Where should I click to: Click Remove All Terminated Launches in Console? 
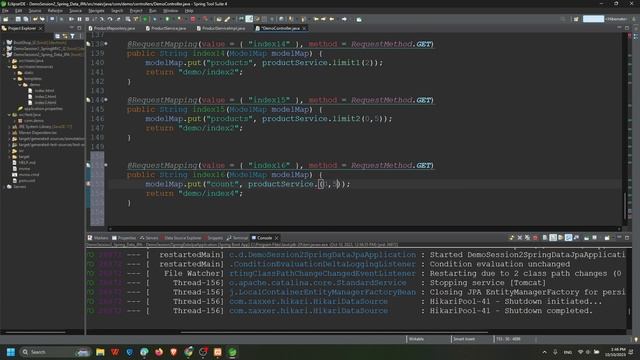(527, 238)
